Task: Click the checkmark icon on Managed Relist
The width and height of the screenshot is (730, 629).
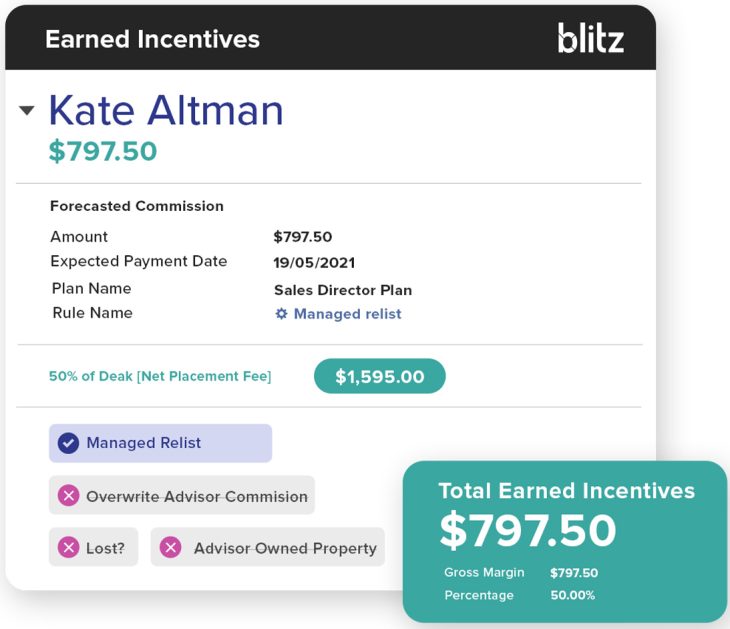Action: (x=68, y=443)
